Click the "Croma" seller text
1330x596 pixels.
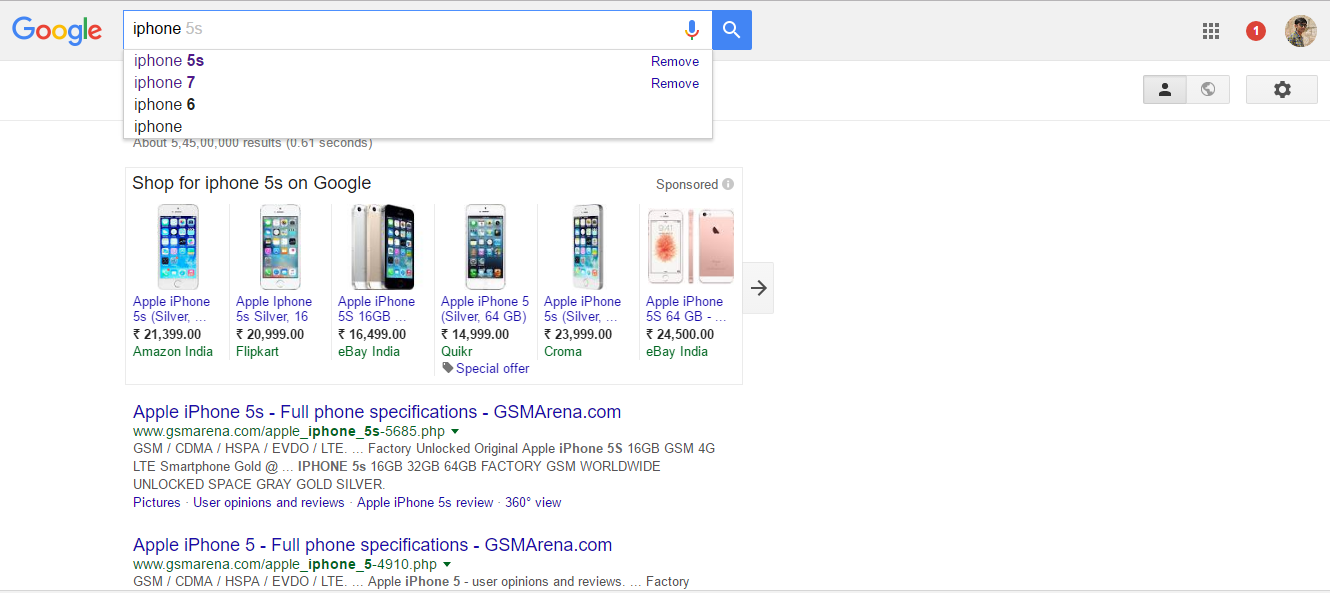coord(563,352)
